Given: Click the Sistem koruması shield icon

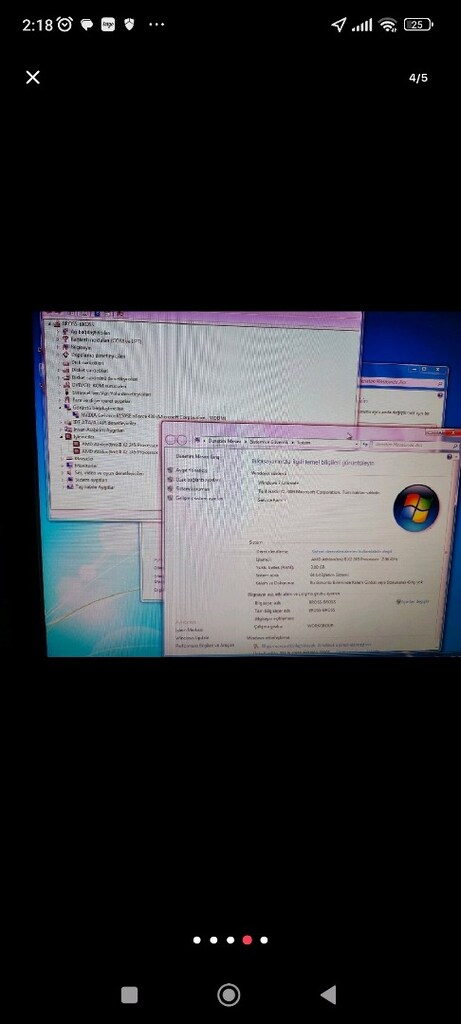Looking at the screenshot, I should tap(171, 488).
